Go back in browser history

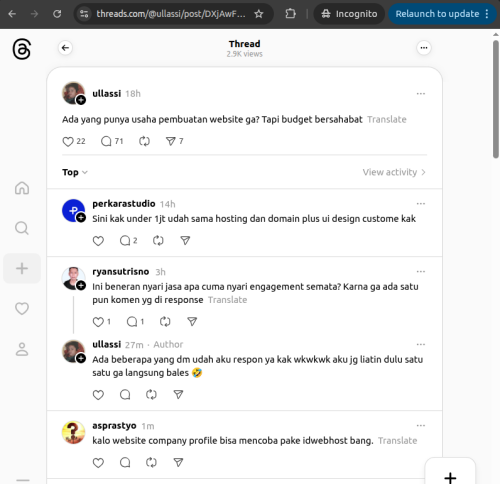12,14
